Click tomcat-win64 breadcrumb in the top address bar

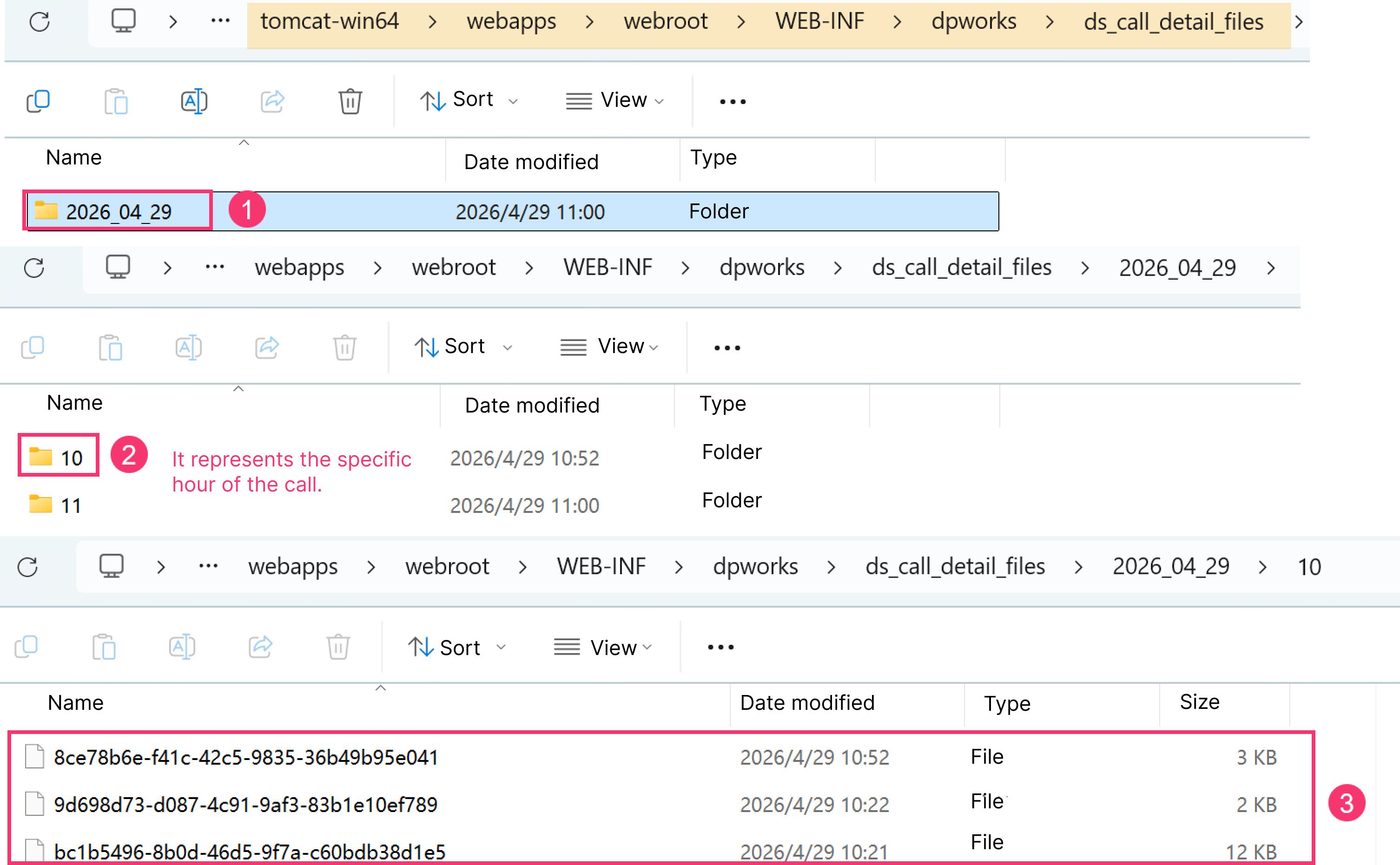click(330, 22)
